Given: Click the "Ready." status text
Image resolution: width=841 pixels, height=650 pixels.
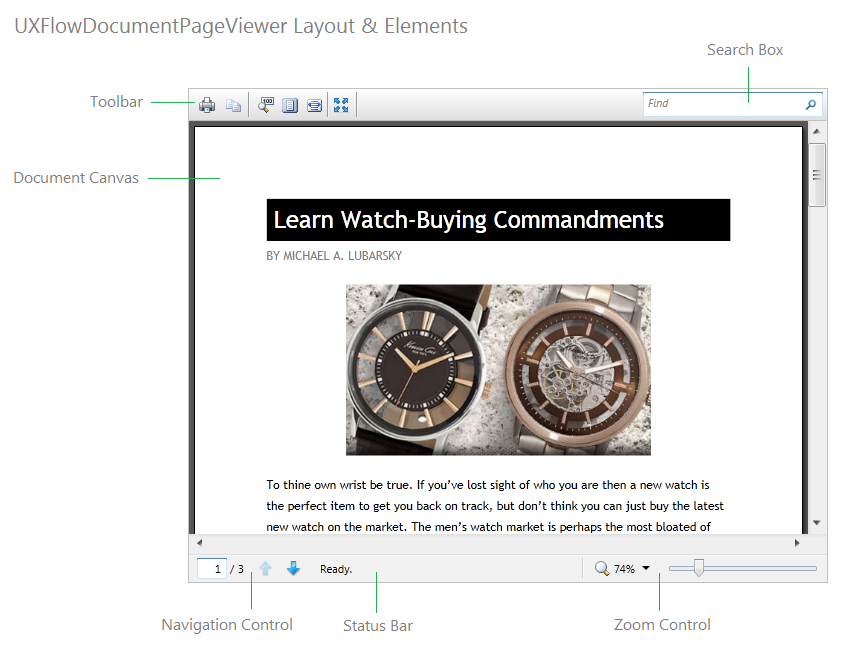Looking at the screenshot, I should point(336,569).
